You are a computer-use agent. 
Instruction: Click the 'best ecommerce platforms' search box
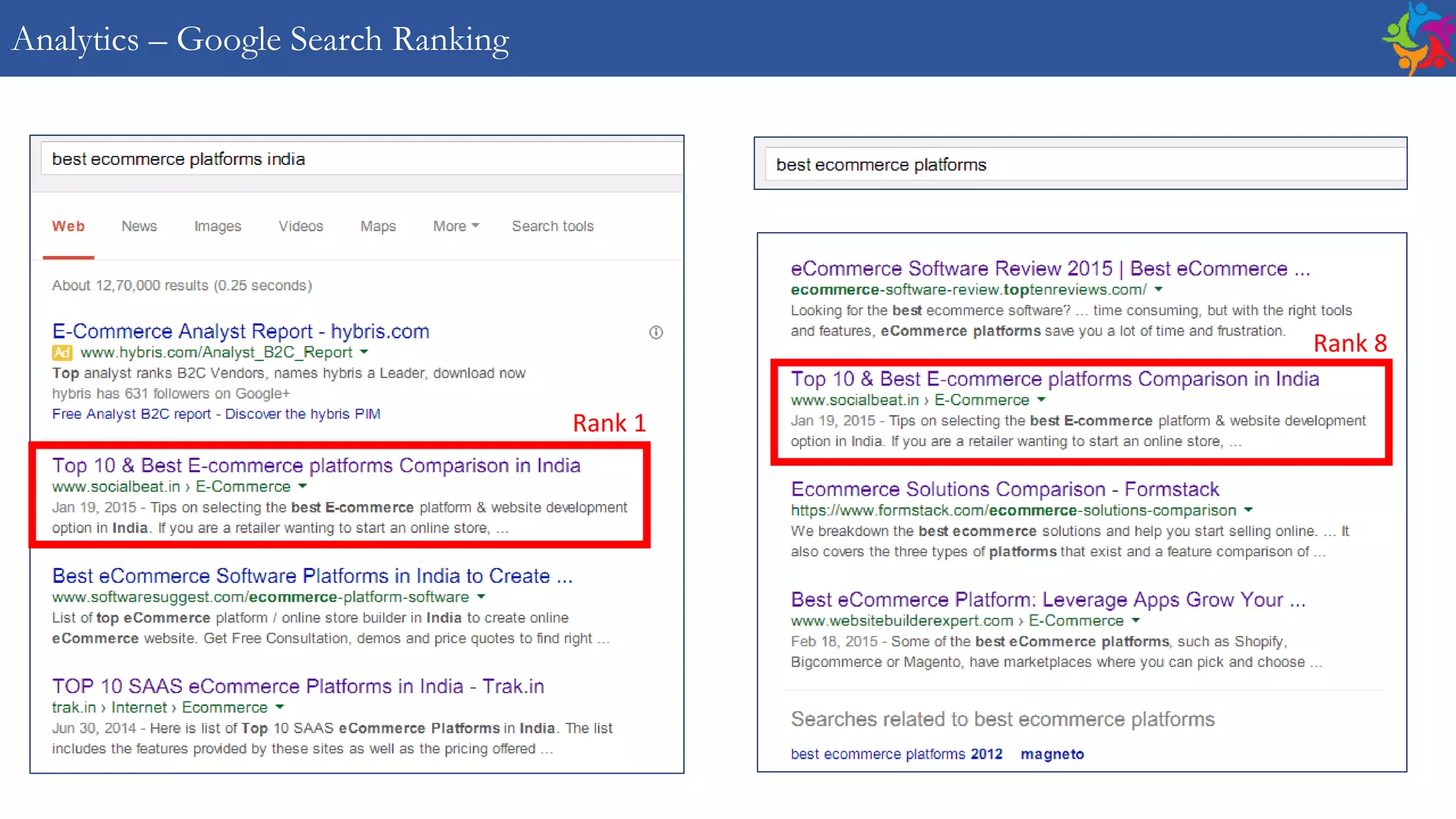(1085, 164)
